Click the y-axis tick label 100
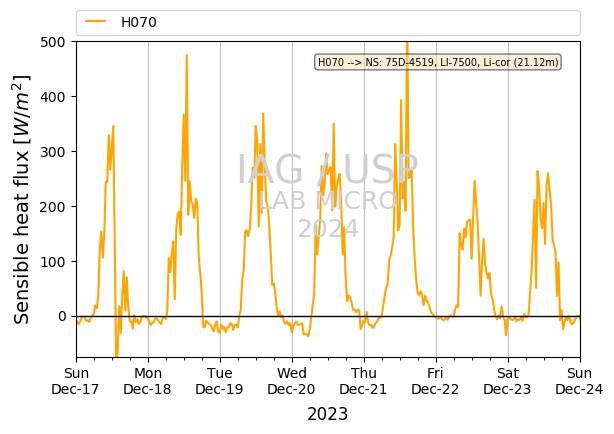Viewport: 614px width, 434px height. click(x=53, y=262)
